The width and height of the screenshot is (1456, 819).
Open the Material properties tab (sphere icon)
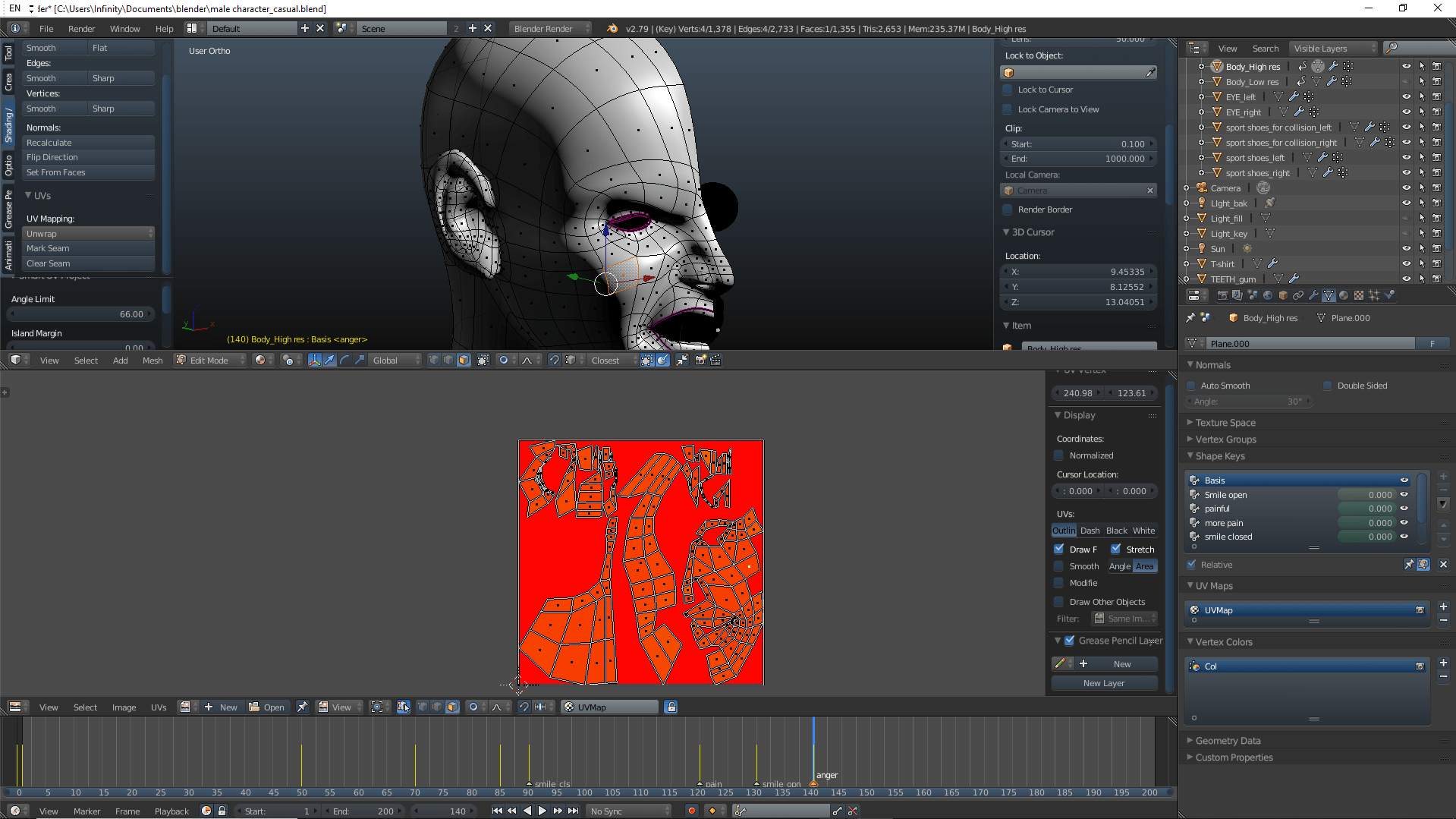click(1344, 295)
